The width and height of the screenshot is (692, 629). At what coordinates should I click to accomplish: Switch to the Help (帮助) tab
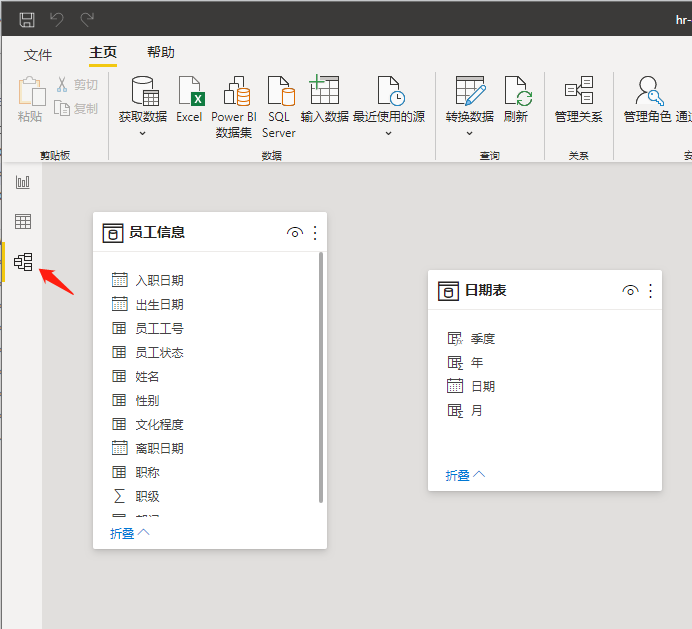(x=160, y=53)
